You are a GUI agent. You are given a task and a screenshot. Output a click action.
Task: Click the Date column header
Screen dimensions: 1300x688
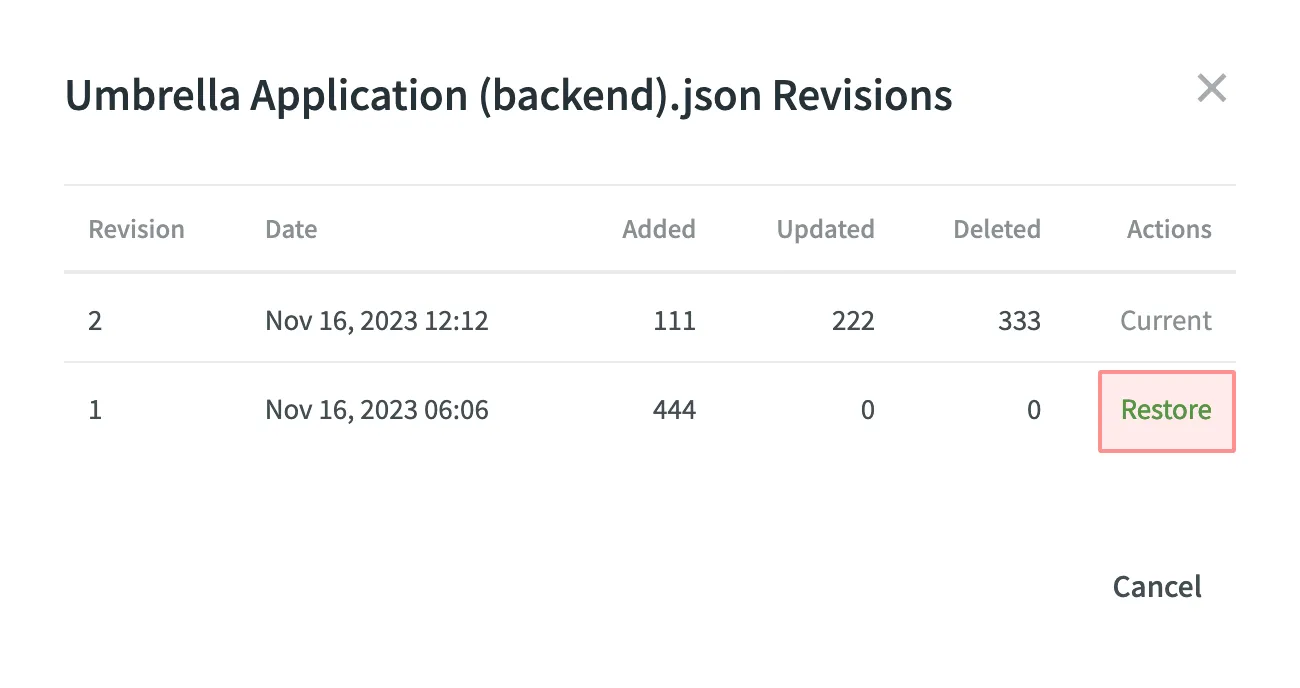tap(291, 230)
